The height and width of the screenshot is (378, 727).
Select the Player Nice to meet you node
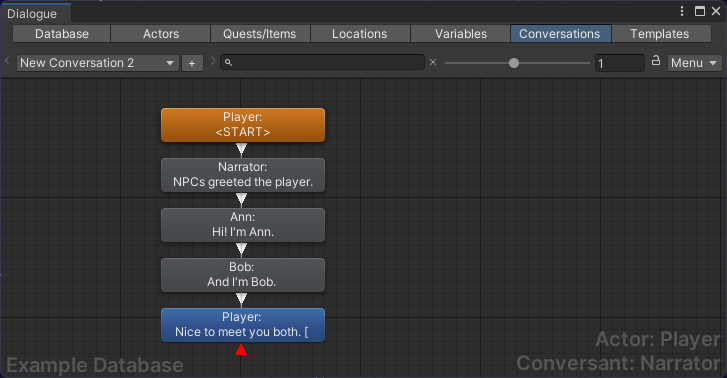pos(242,325)
